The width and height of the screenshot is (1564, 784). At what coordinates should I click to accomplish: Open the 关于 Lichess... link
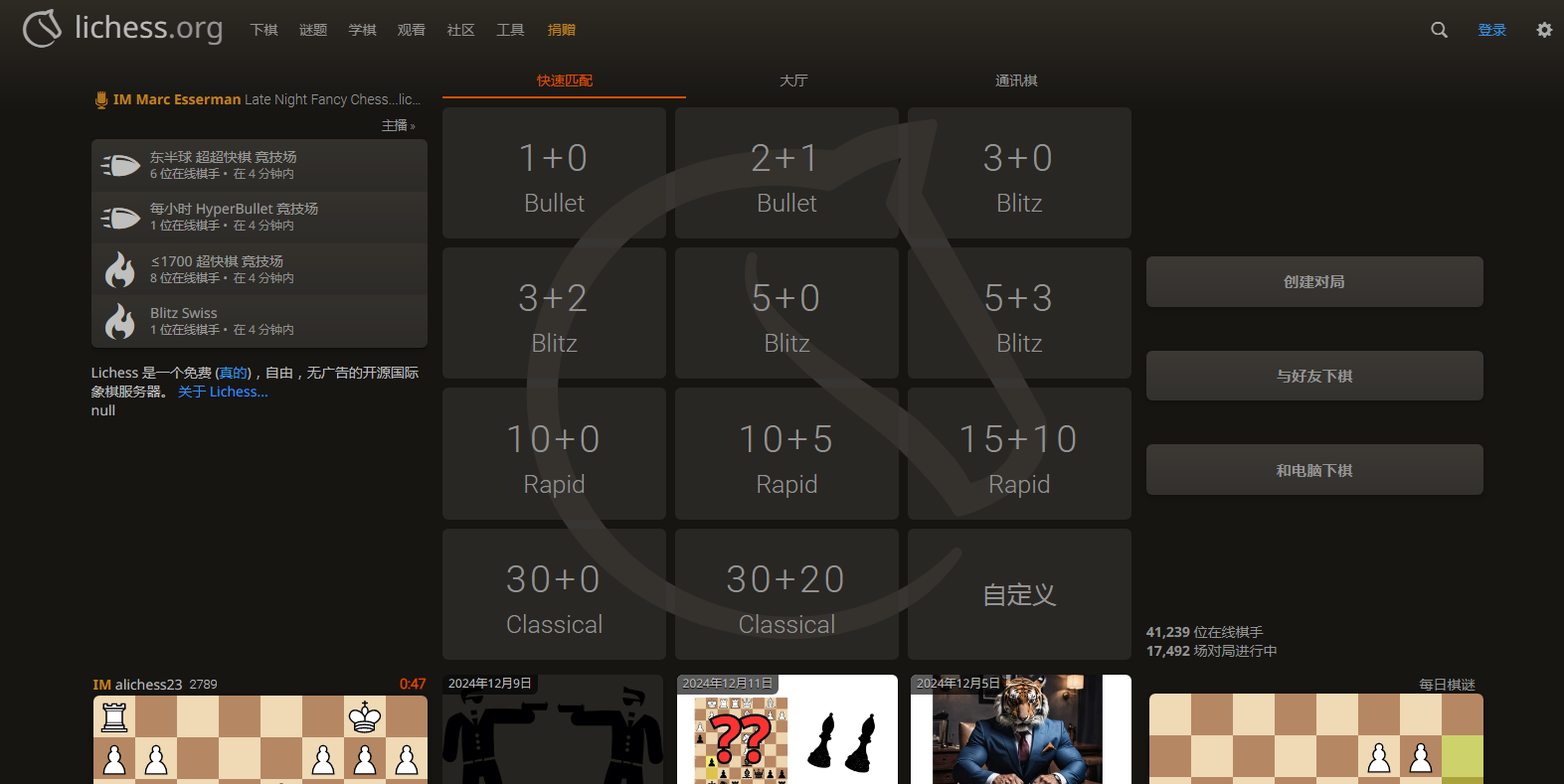[223, 392]
